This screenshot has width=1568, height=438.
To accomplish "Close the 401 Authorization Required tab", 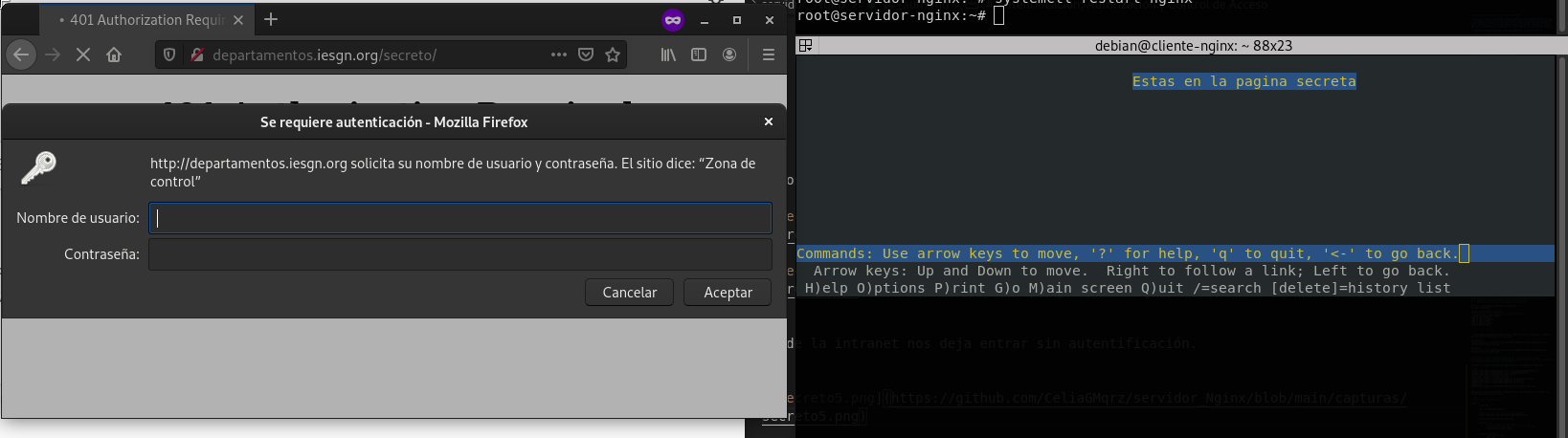I will point(238,20).
